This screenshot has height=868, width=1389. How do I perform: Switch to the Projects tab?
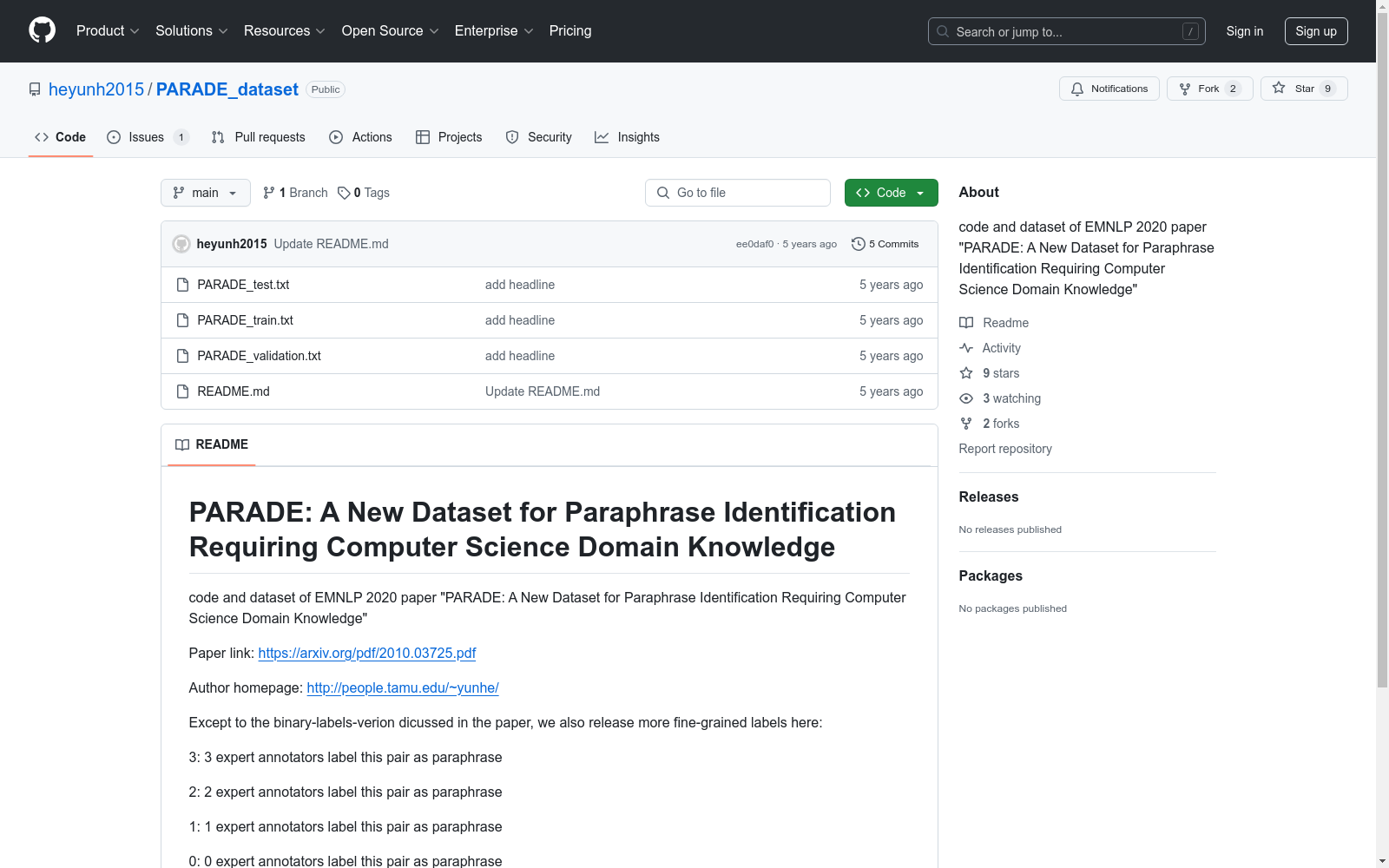(449, 137)
